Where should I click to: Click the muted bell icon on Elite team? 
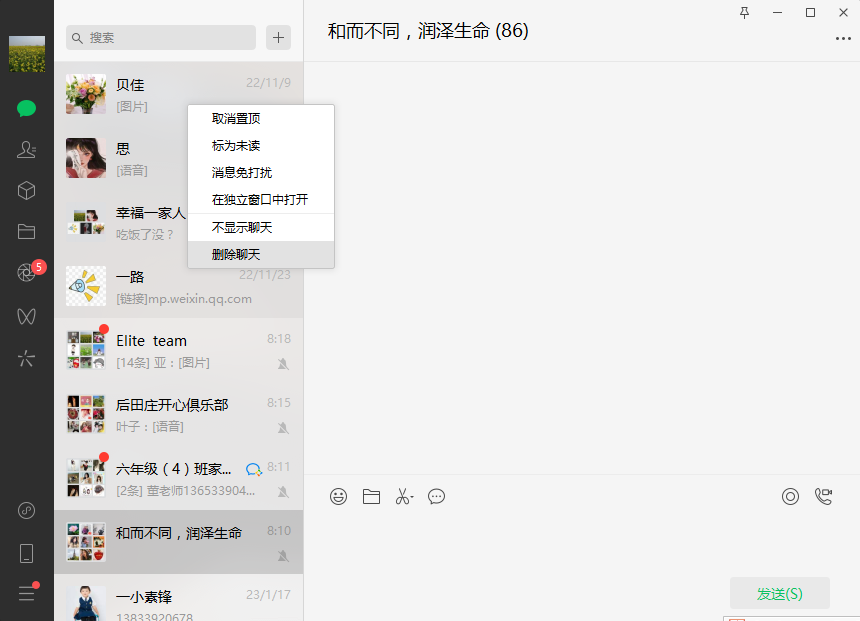point(283,364)
